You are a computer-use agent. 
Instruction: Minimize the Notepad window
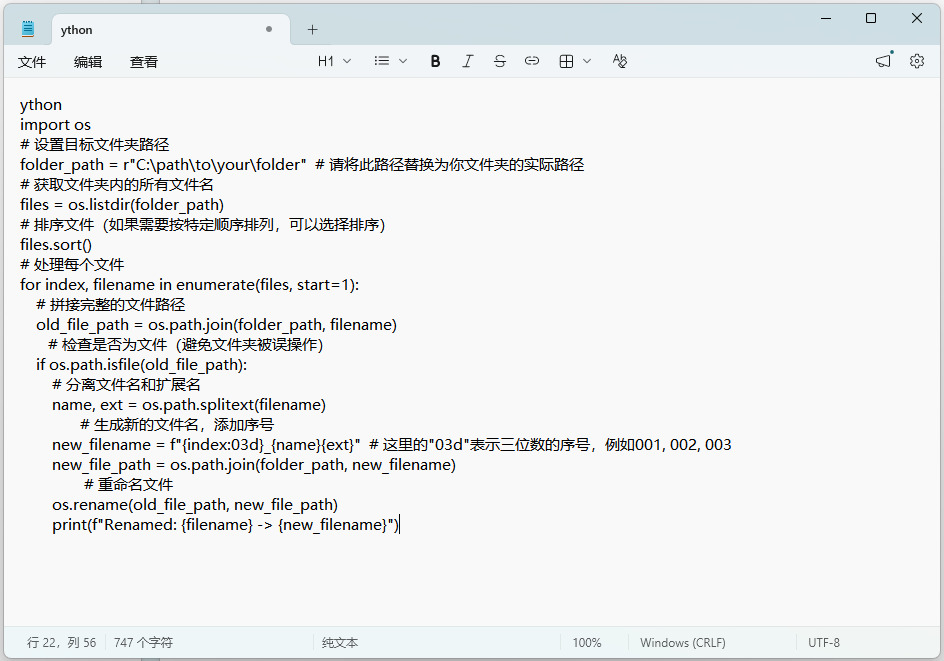pos(826,19)
